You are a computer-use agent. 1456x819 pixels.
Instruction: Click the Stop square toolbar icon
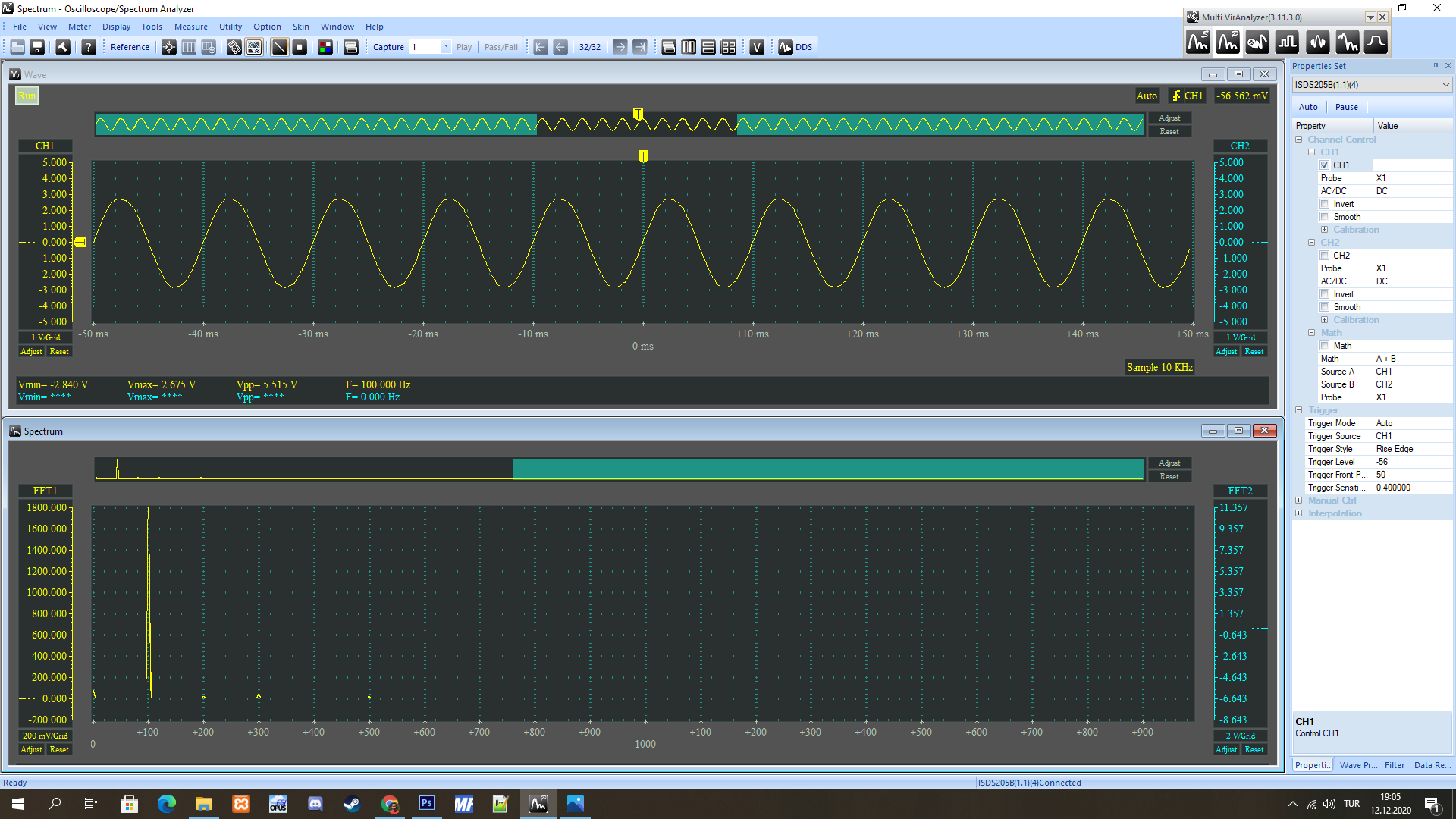point(300,47)
